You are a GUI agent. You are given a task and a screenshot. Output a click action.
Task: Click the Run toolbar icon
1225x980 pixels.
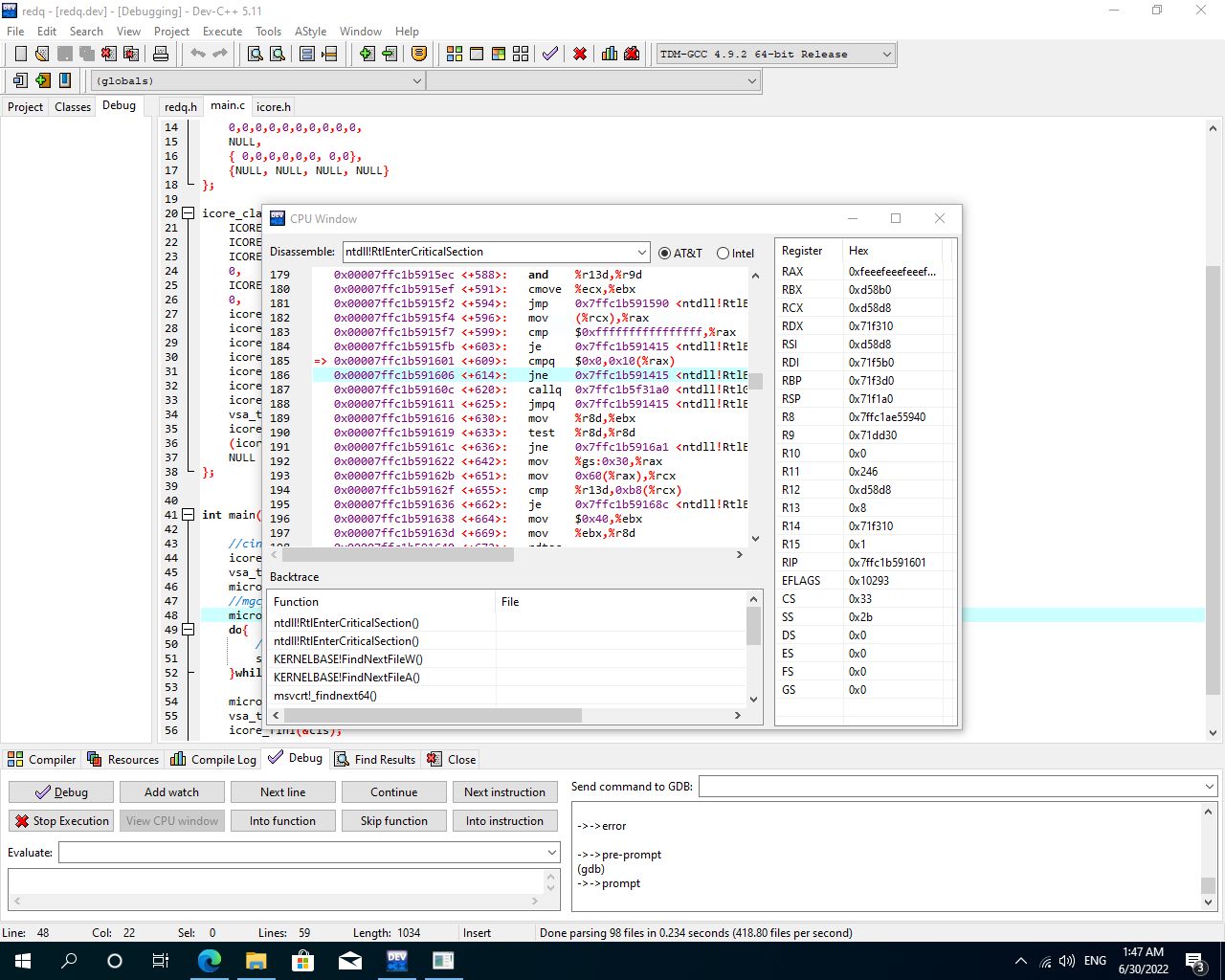click(x=477, y=54)
